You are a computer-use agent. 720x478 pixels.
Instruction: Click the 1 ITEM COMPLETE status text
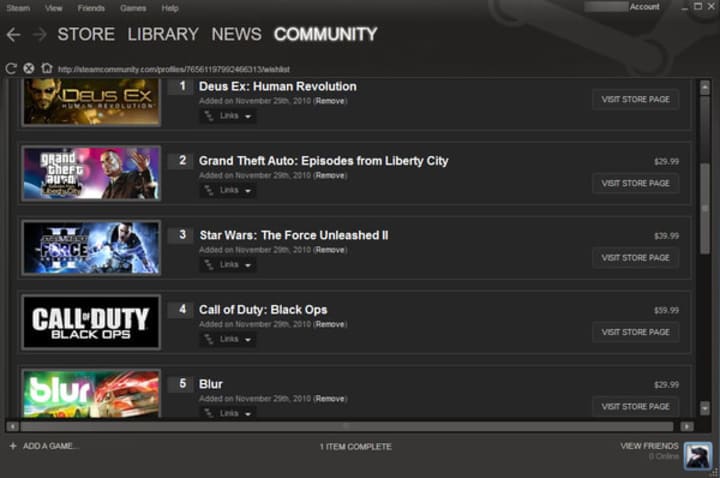(x=356, y=446)
